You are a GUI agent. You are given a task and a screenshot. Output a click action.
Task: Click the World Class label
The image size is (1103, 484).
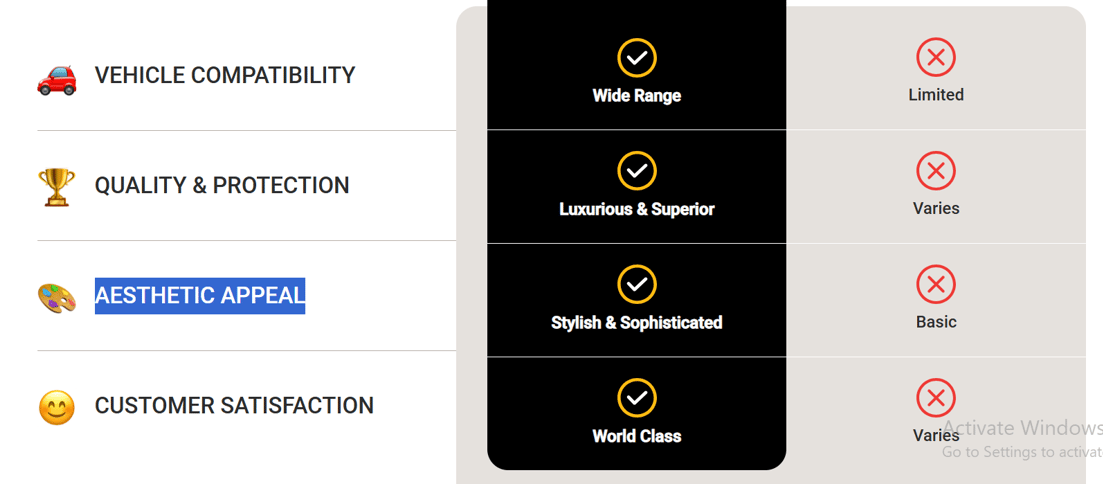(x=637, y=436)
